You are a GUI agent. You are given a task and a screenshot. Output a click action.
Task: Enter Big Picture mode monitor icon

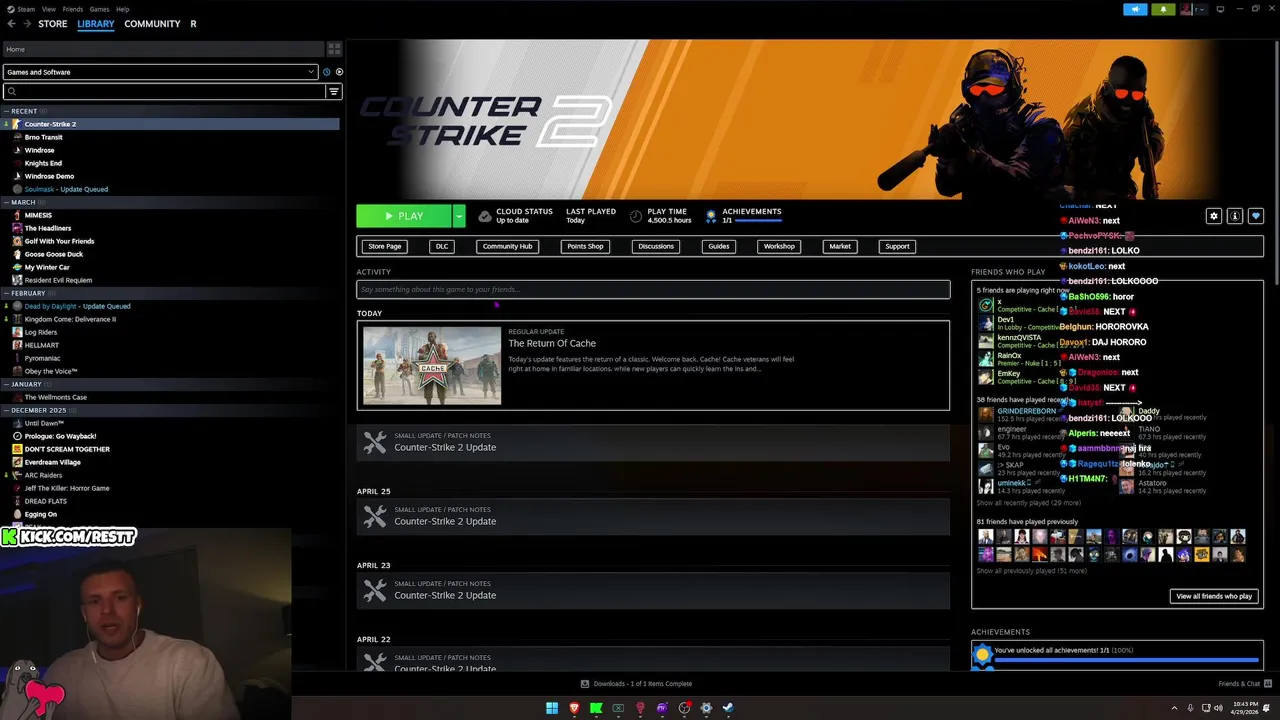click(x=1220, y=9)
